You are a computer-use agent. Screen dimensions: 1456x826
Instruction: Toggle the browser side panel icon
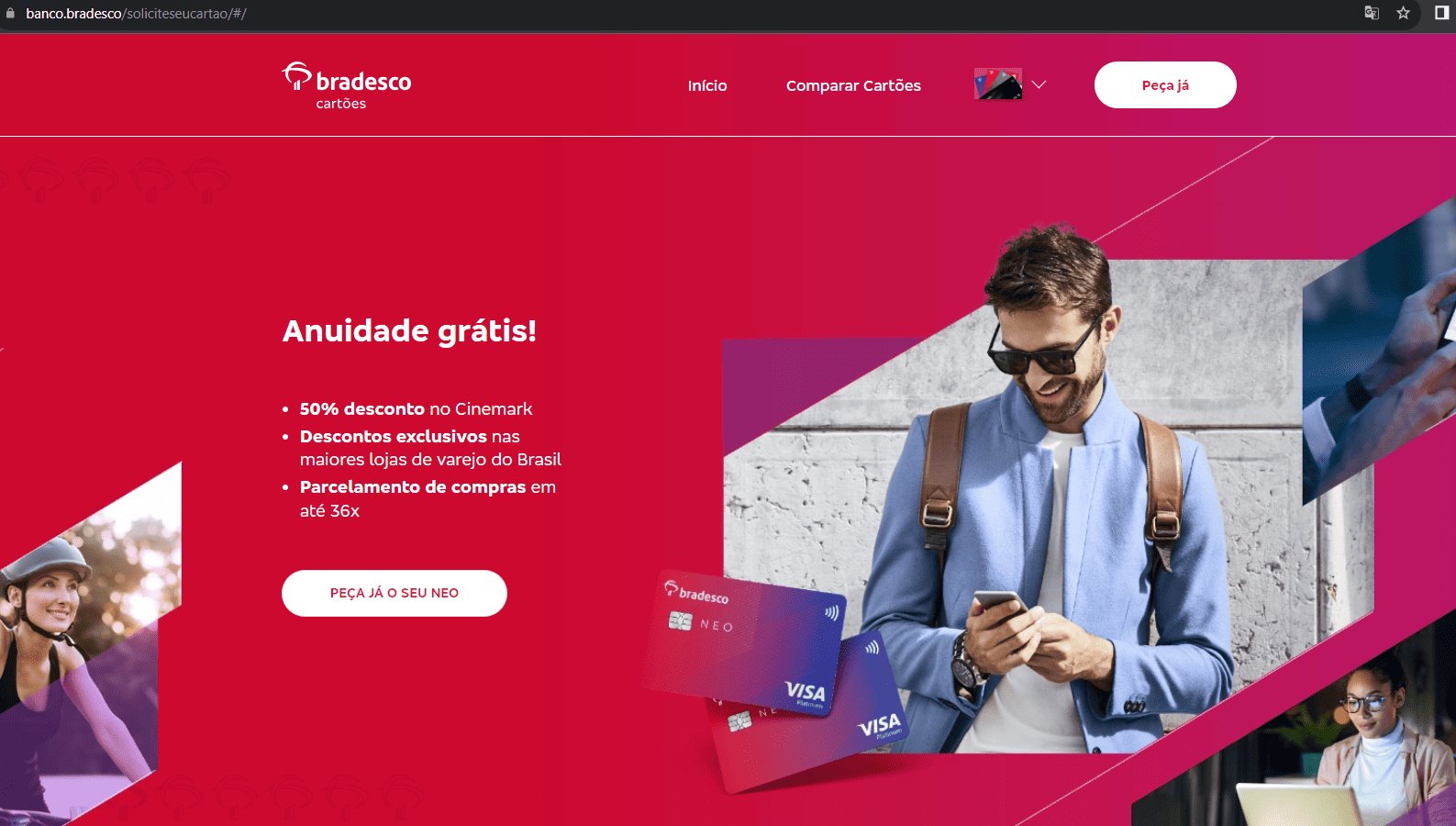[1441, 13]
